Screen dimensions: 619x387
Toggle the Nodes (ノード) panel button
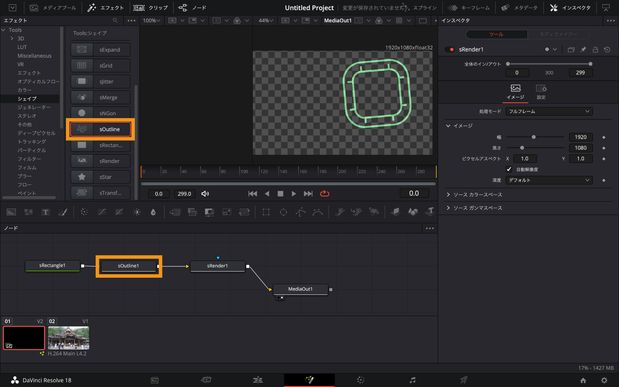pos(192,8)
